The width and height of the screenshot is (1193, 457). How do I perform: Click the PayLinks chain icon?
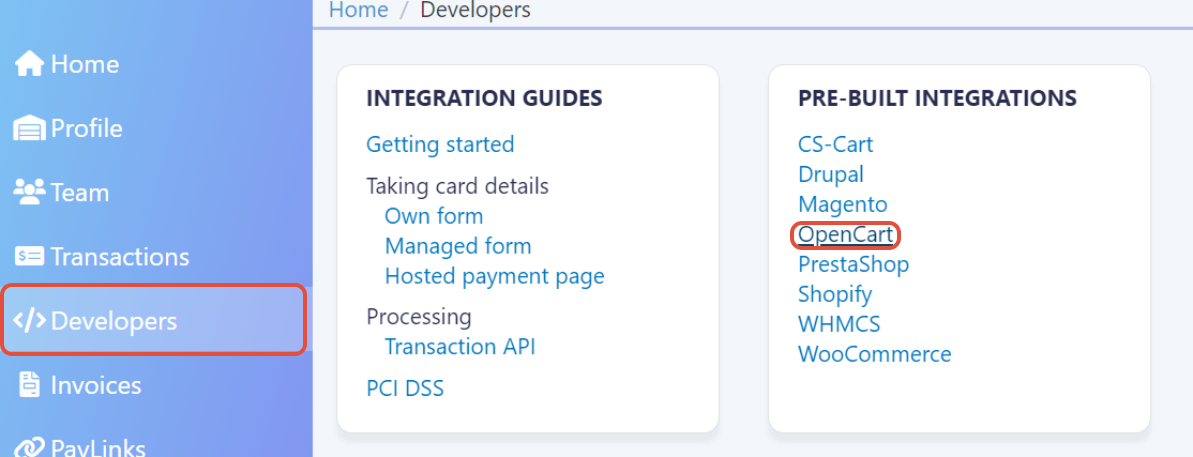[x=30, y=449]
